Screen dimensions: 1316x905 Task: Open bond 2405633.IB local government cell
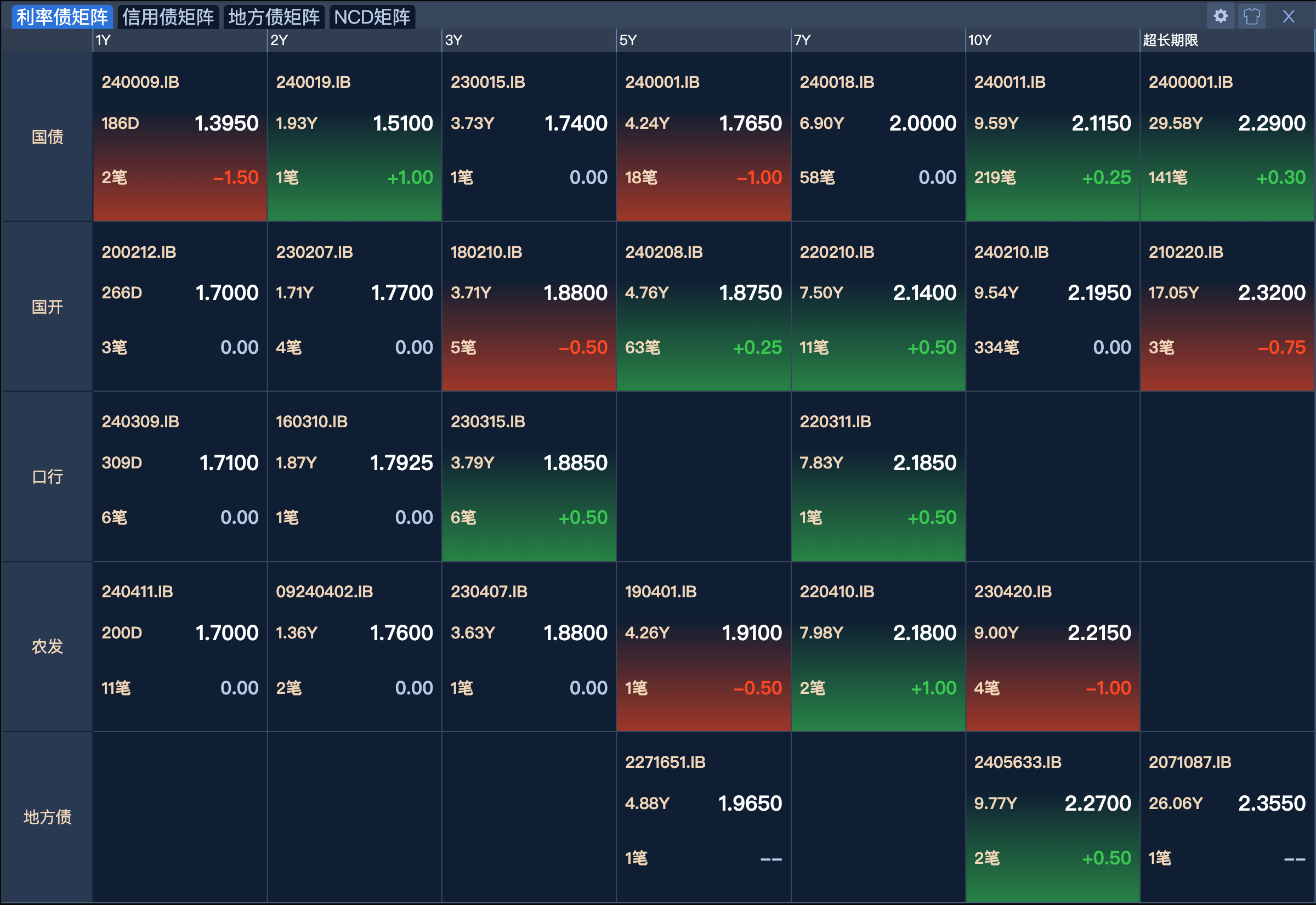coord(1052,817)
